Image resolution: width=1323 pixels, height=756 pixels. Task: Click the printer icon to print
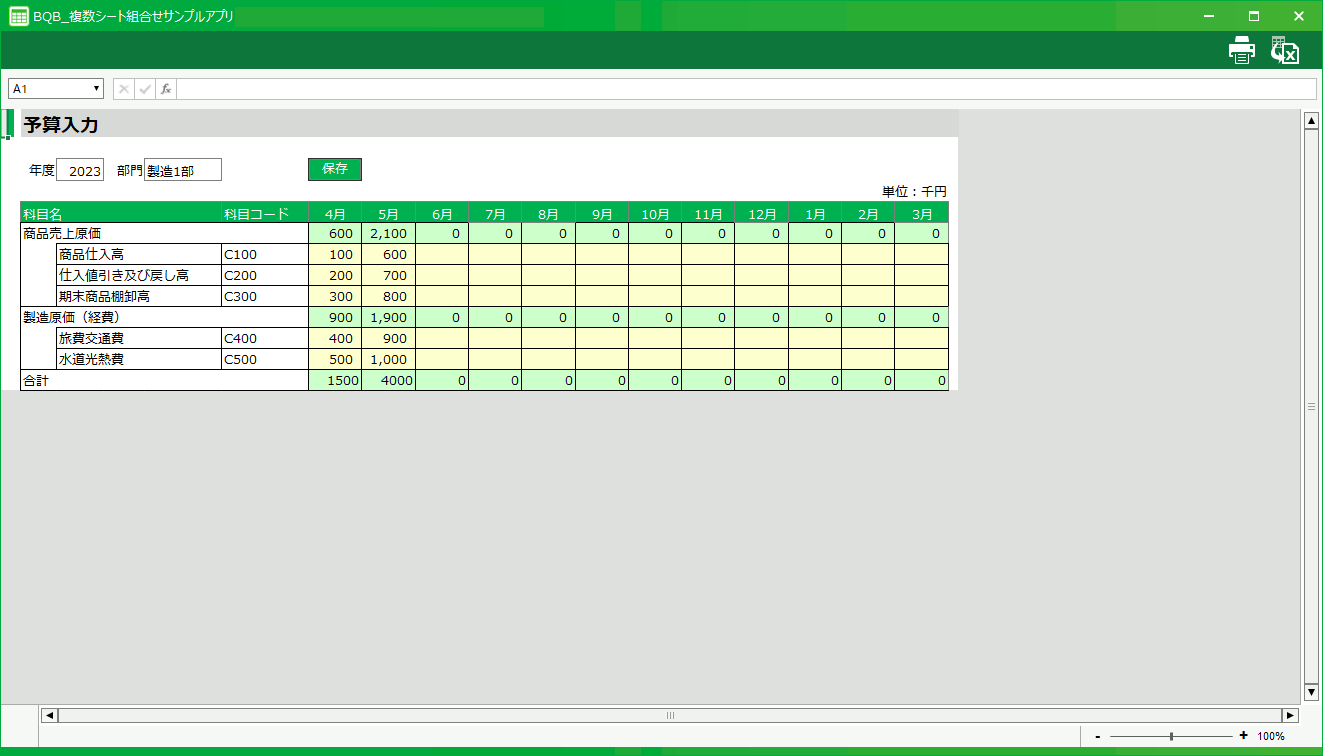(x=1241, y=51)
